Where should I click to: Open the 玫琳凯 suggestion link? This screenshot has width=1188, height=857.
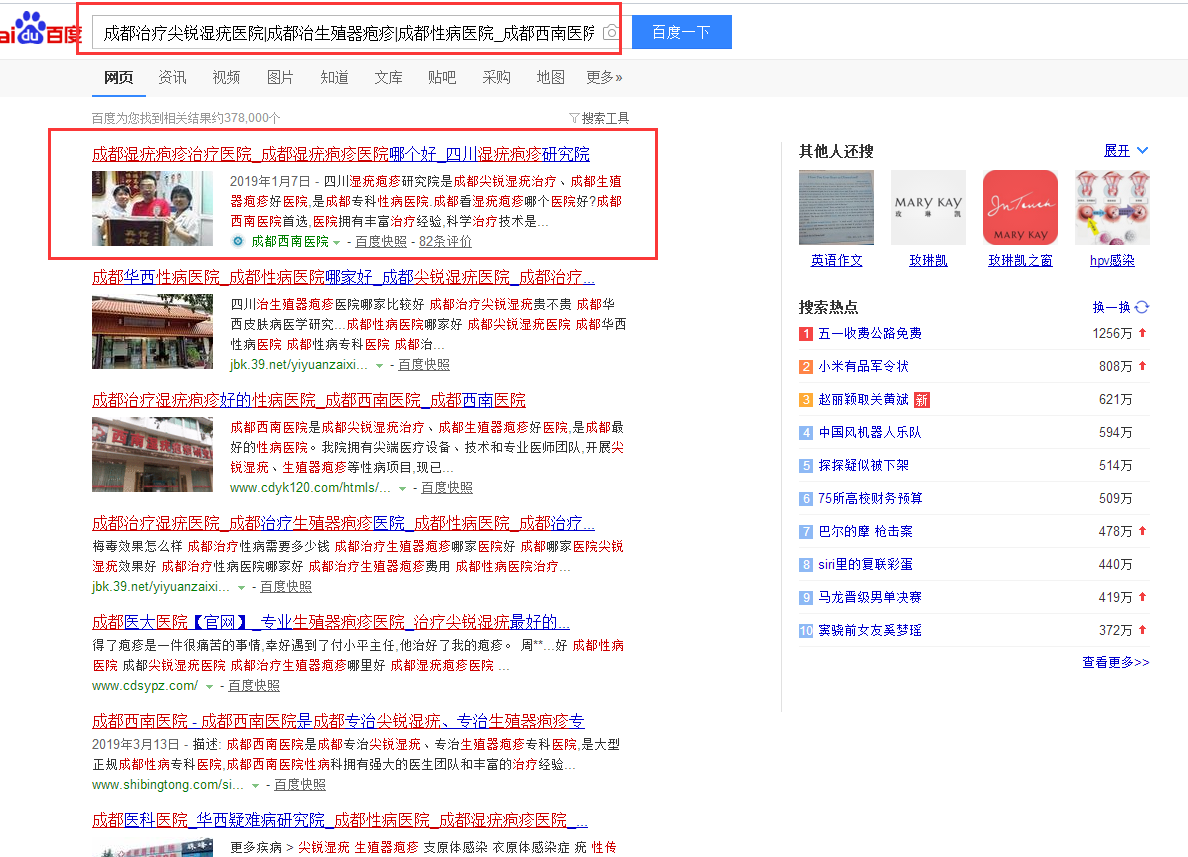click(x=928, y=260)
